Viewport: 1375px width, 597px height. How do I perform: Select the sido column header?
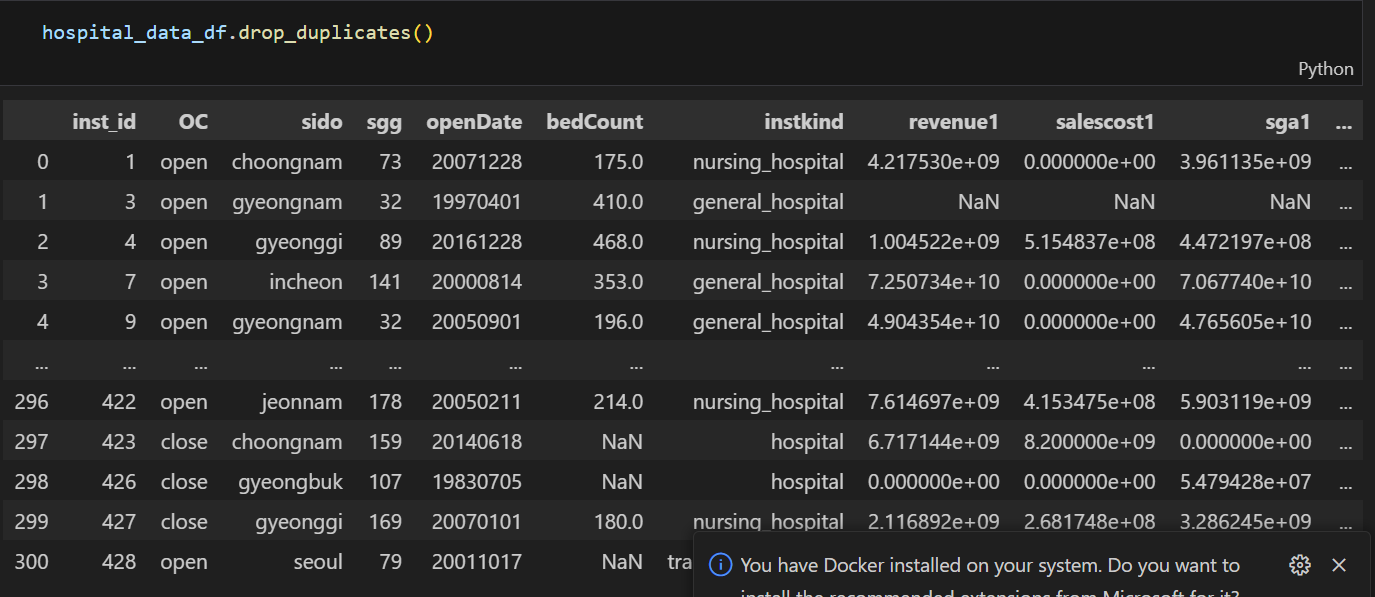pos(322,121)
